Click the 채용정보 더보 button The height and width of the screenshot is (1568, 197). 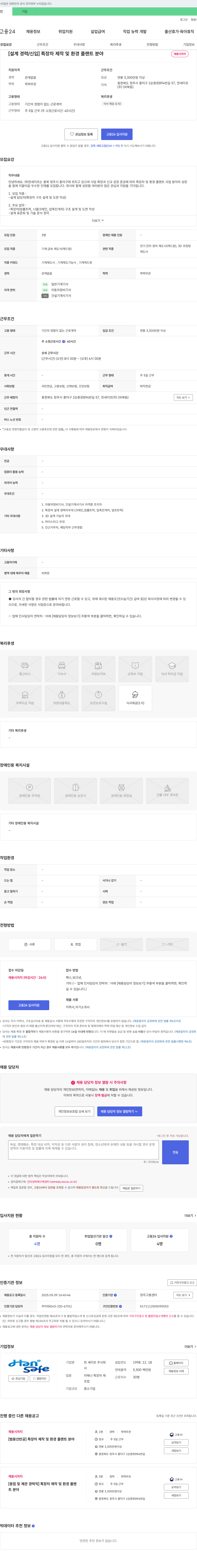176,1371
